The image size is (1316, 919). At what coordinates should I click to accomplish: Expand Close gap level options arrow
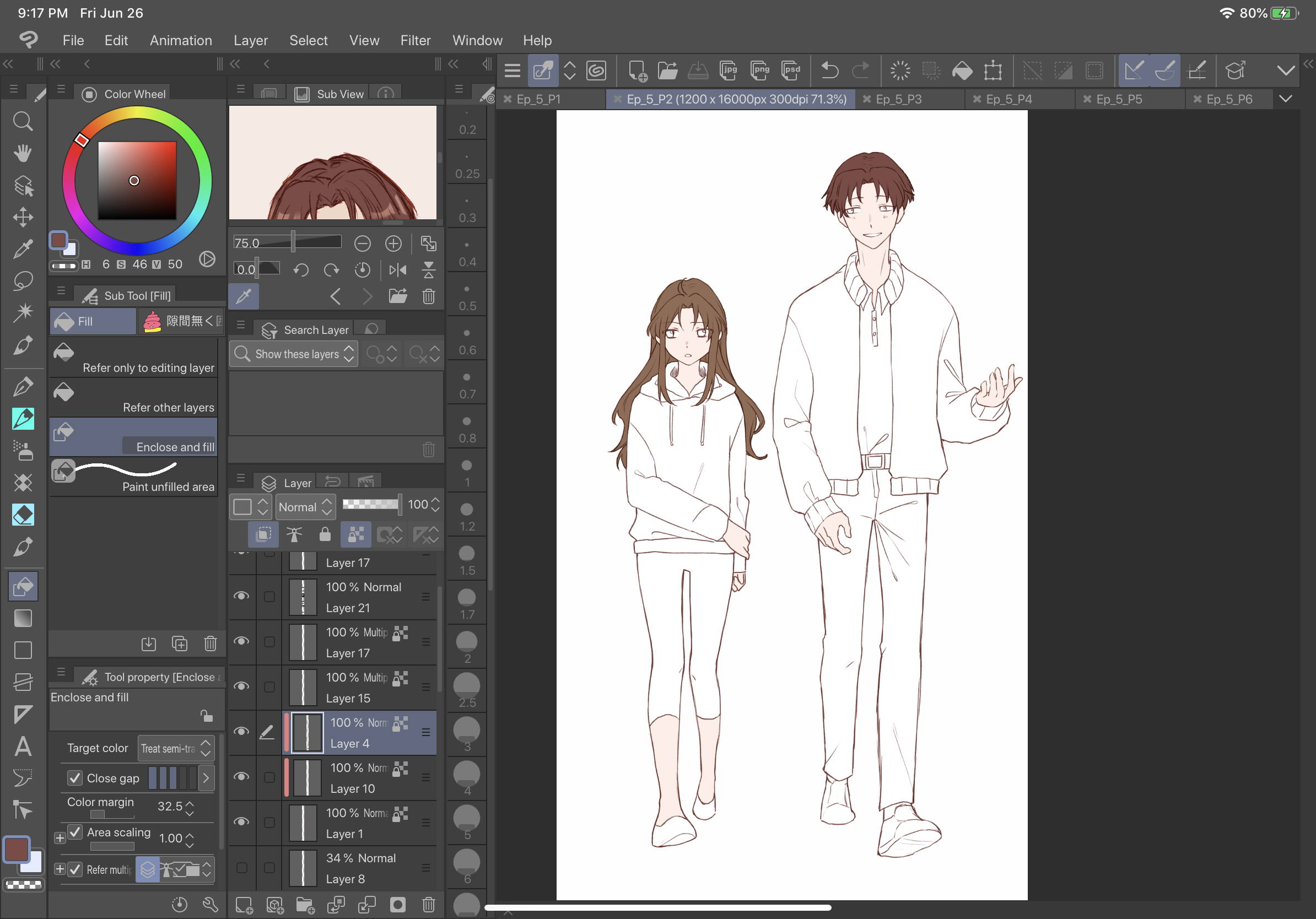coord(206,778)
